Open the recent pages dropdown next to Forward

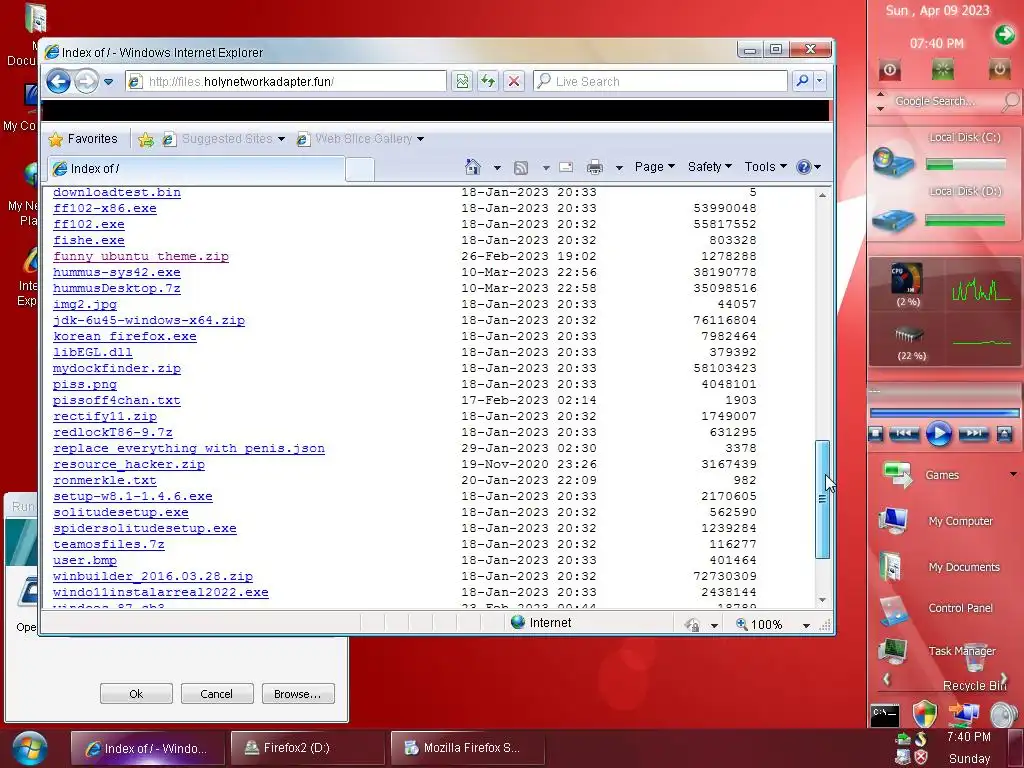click(108, 82)
